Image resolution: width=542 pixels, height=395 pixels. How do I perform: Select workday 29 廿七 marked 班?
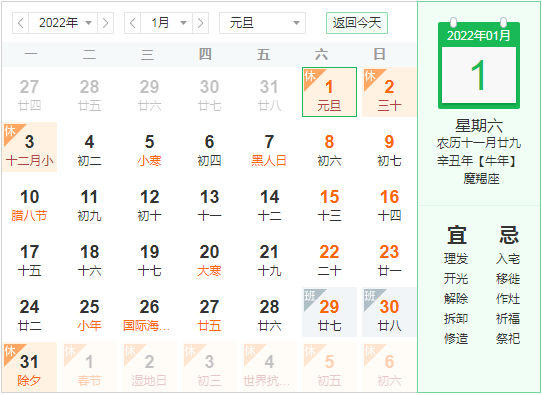tap(329, 312)
